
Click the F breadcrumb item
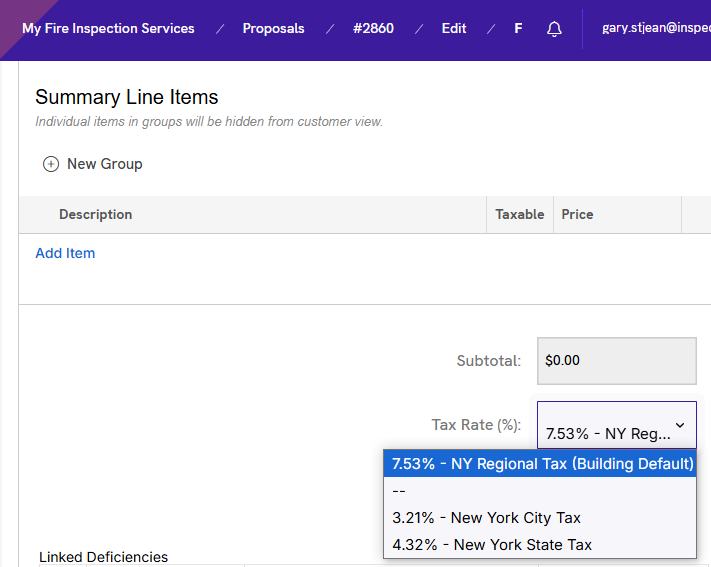(x=518, y=29)
